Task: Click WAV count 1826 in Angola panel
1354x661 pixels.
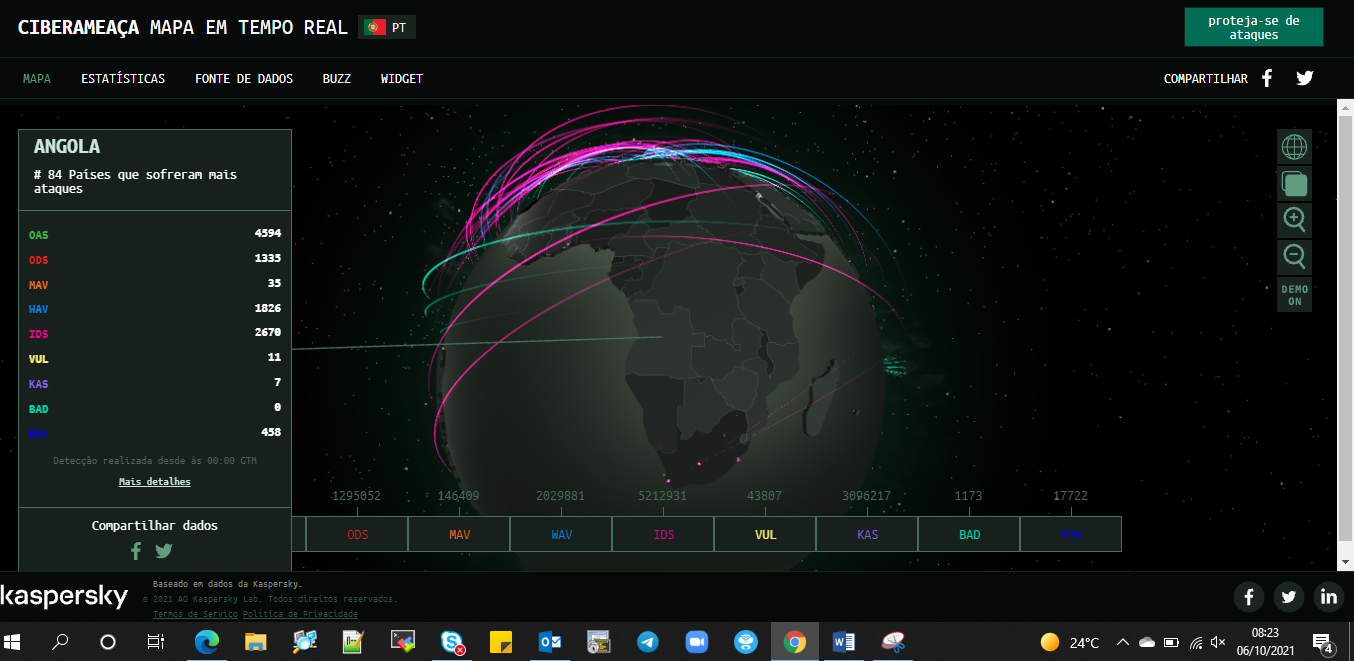Action: pyautogui.click(x=268, y=308)
